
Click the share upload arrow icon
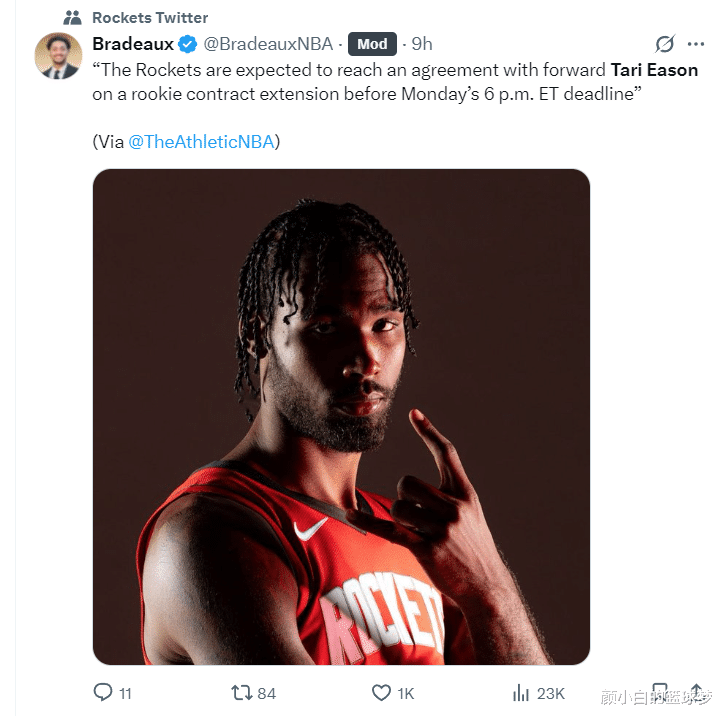click(x=697, y=692)
